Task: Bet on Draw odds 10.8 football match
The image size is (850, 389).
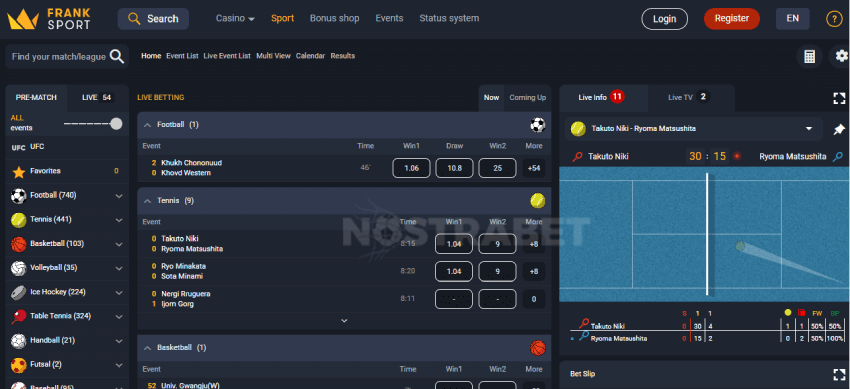Action: point(454,168)
